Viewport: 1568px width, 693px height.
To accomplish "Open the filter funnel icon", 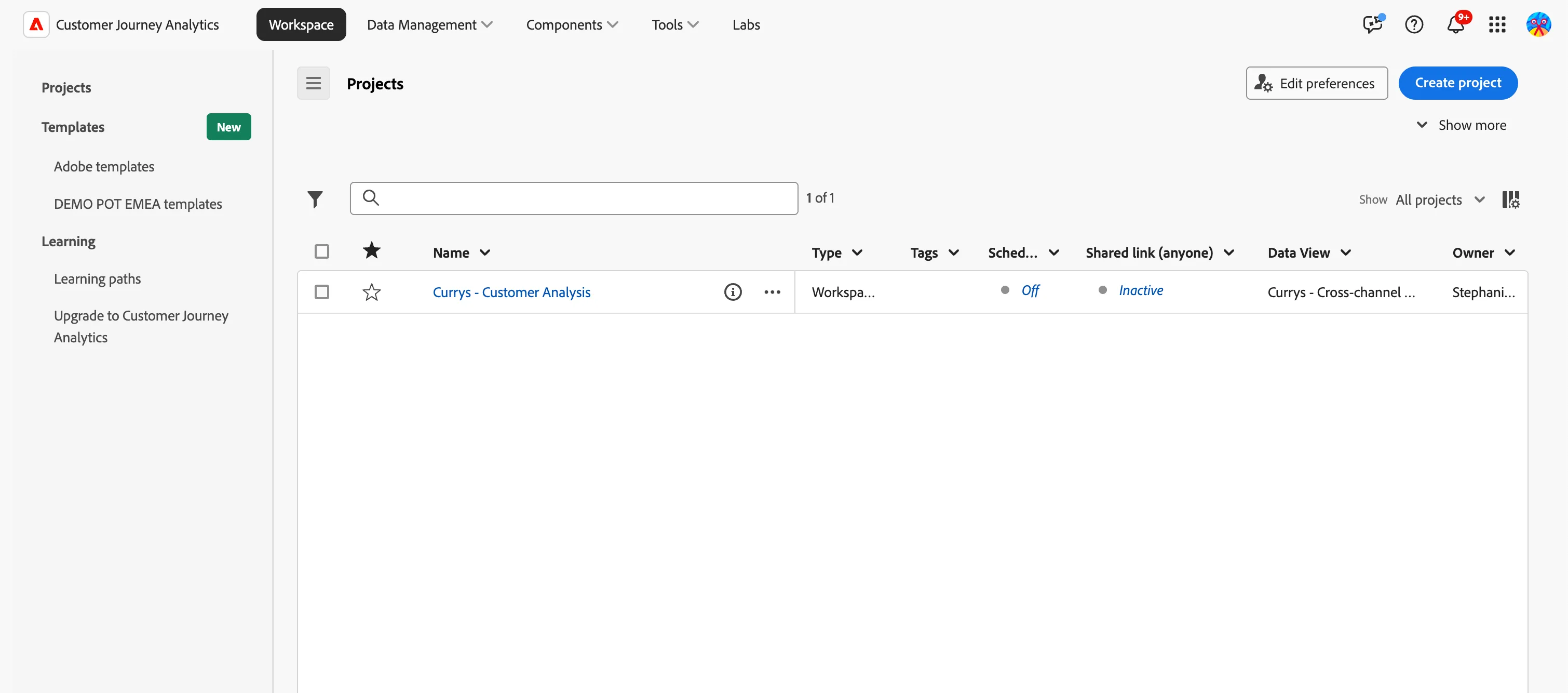I will 315,198.
